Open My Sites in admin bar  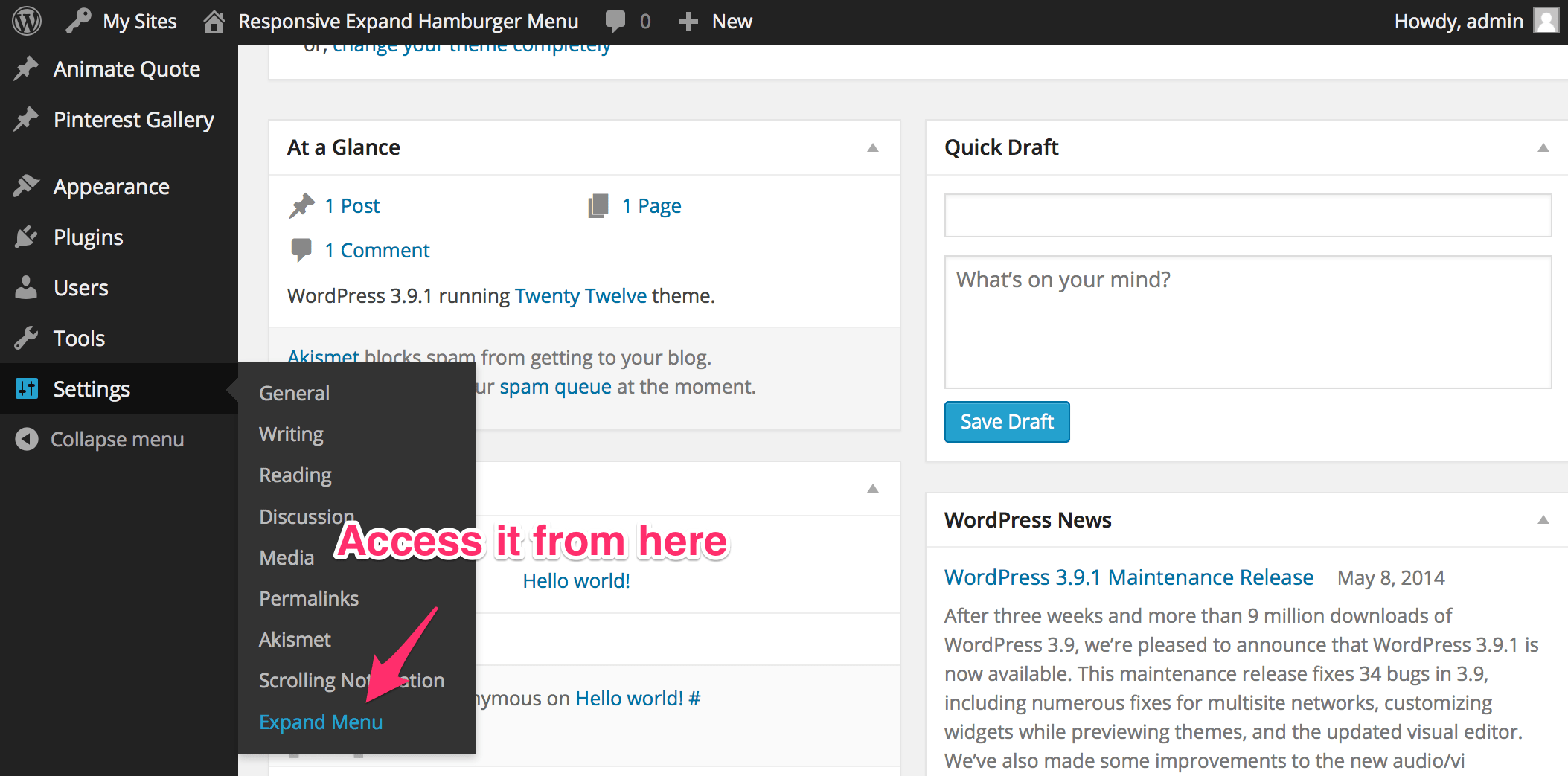coord(140,21)
